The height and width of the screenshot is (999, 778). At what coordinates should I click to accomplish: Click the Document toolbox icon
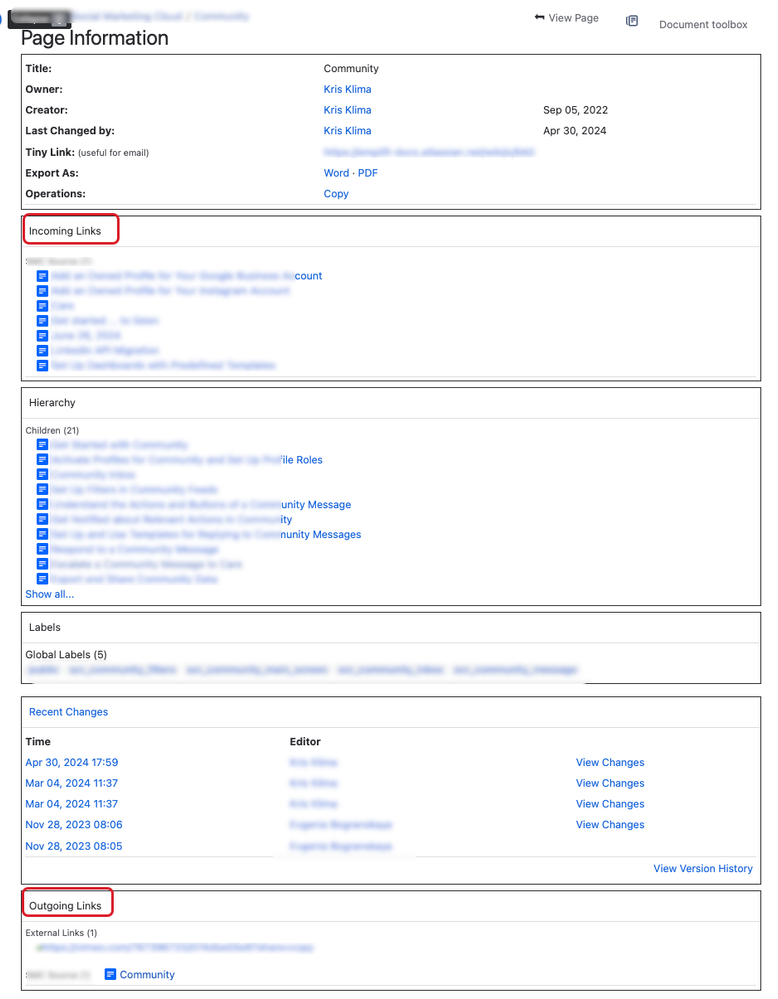631,21
